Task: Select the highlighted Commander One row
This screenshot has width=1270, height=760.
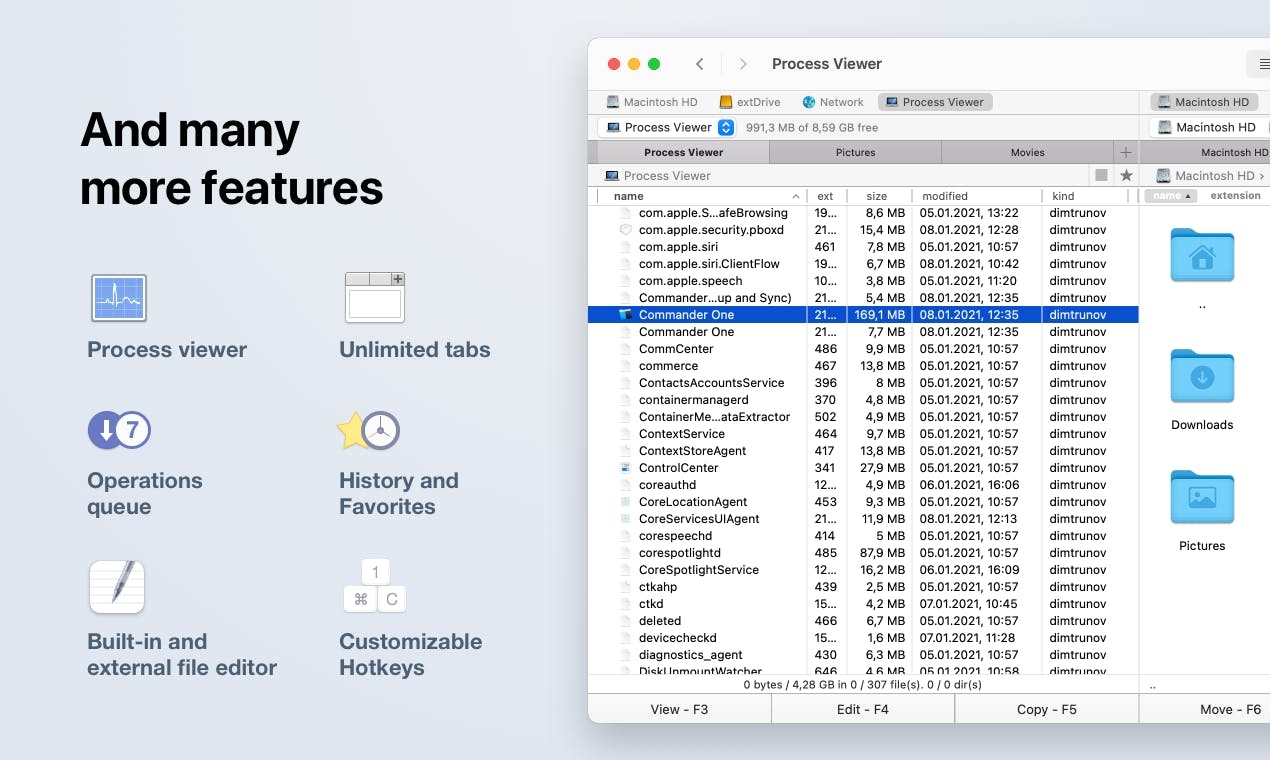Action: (x=864, y=315)
